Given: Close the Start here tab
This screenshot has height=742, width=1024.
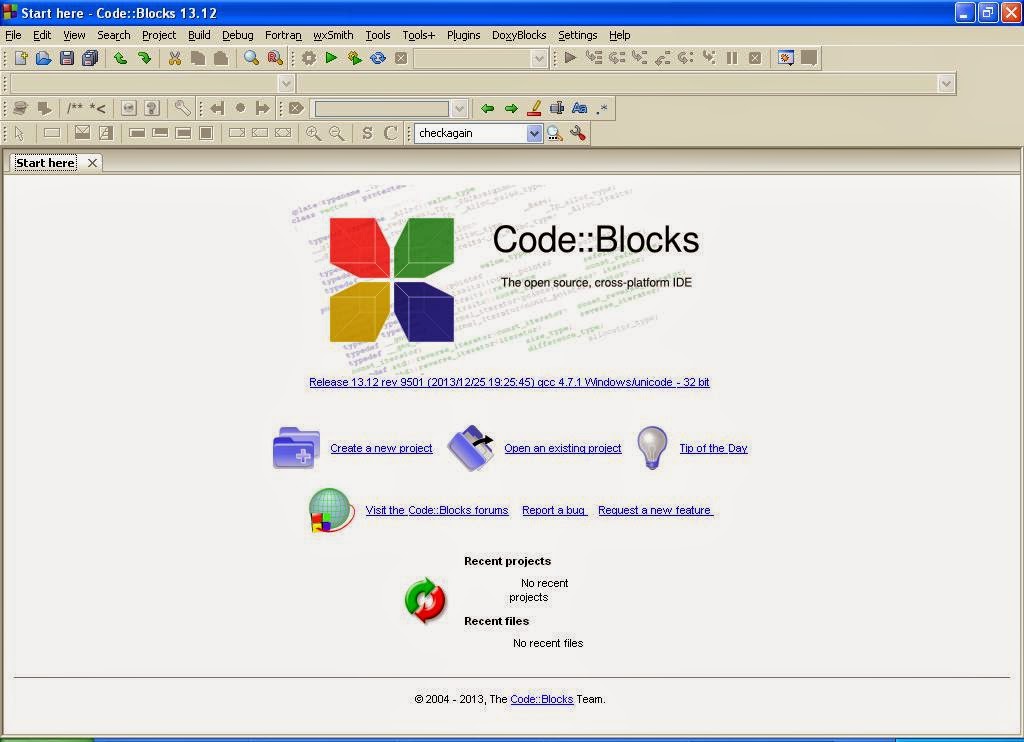Looking at the screenshot, I should [92, 163].
